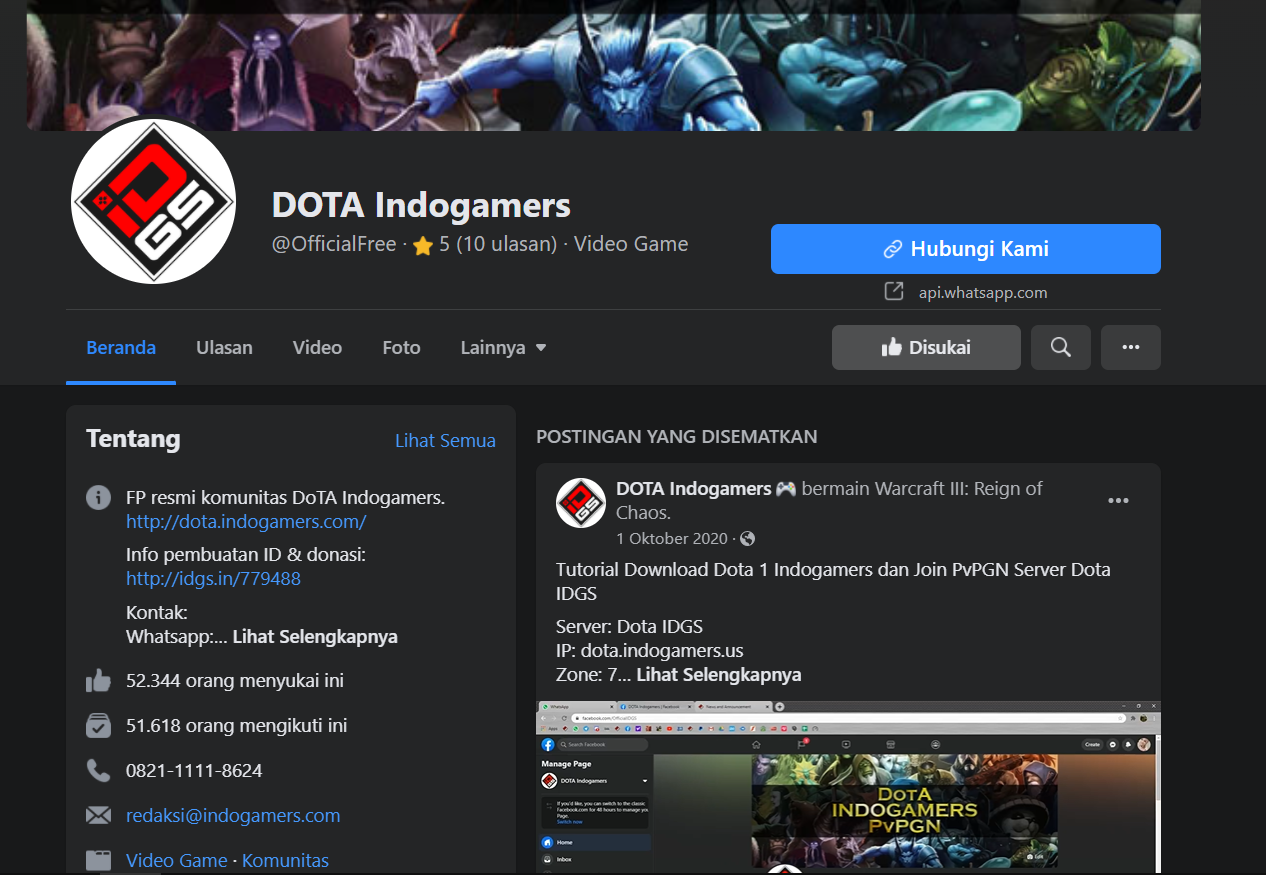The width and height of the screenshot is (1266, 875).
Task: Open the pinned post three-dots menu
Action: click(1118, 500)
